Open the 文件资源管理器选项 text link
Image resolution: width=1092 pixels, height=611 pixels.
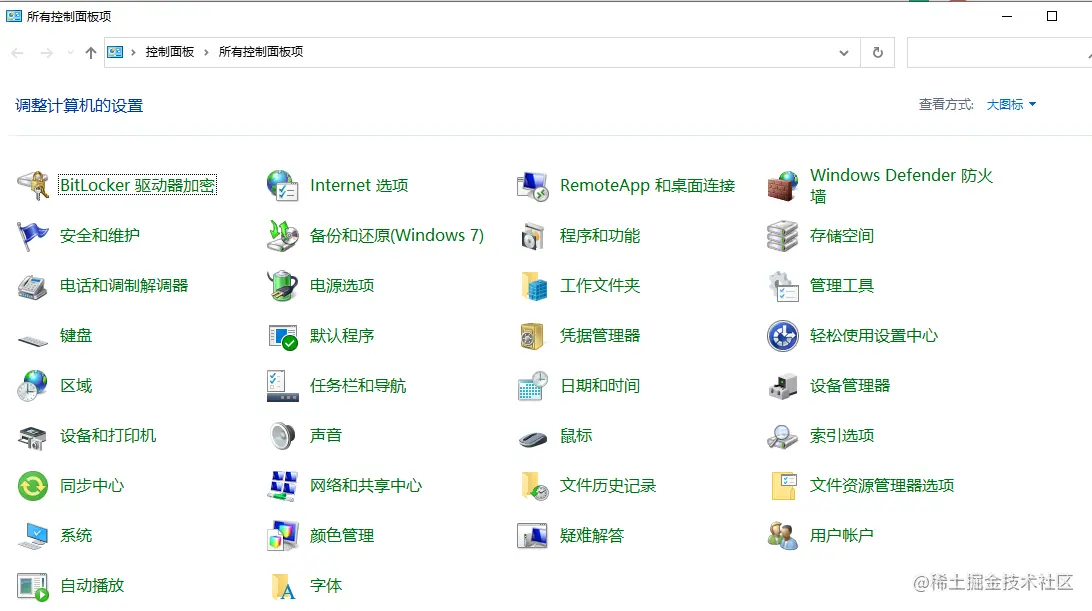tap(882, 486)
